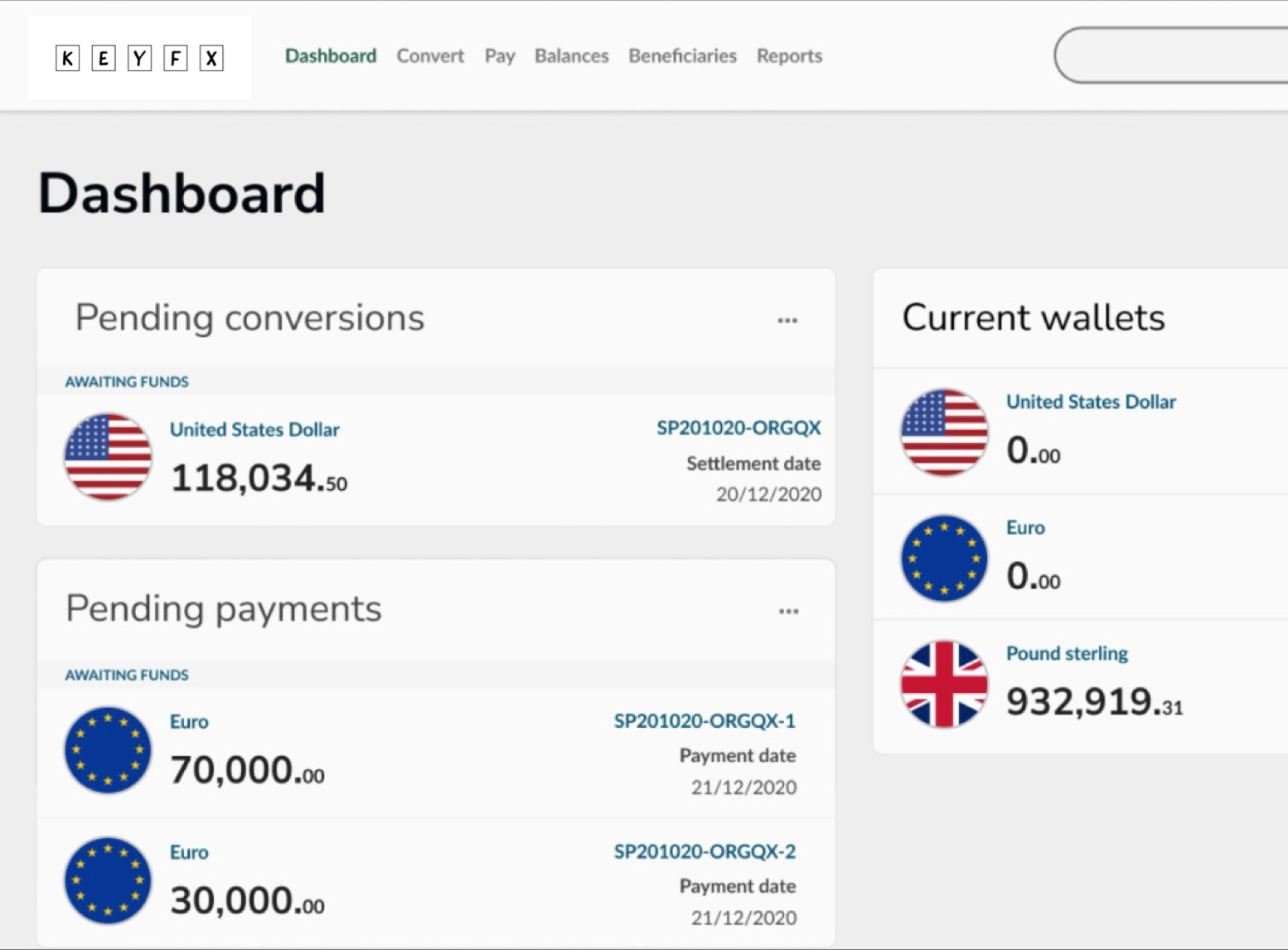Click the US flag in Pending conversions
Screen dimensions: 1288x950
coord(108,457)
